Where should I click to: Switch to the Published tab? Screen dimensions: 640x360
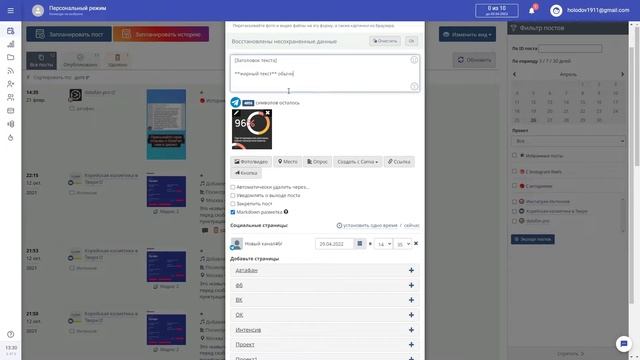point(80,60)
